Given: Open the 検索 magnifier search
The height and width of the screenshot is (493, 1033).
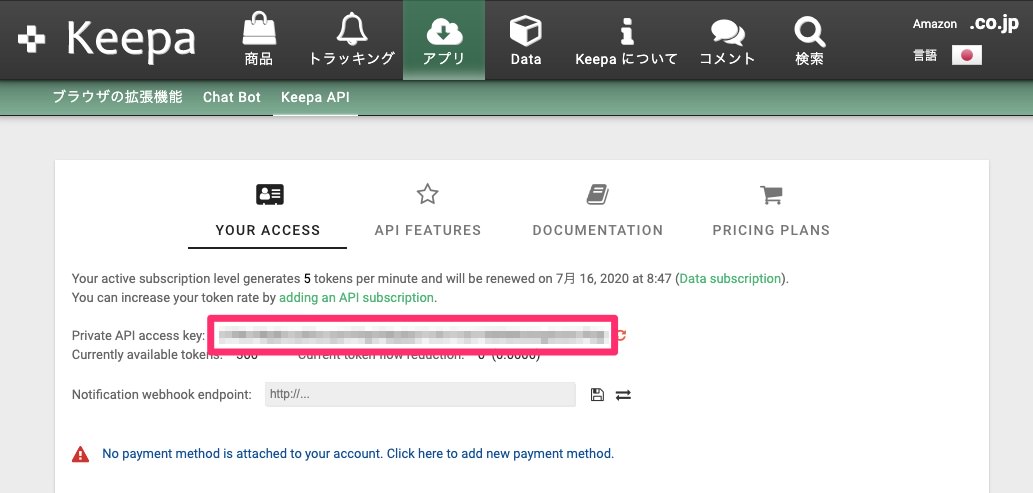Looking at the screenshot, I should 809,40.
